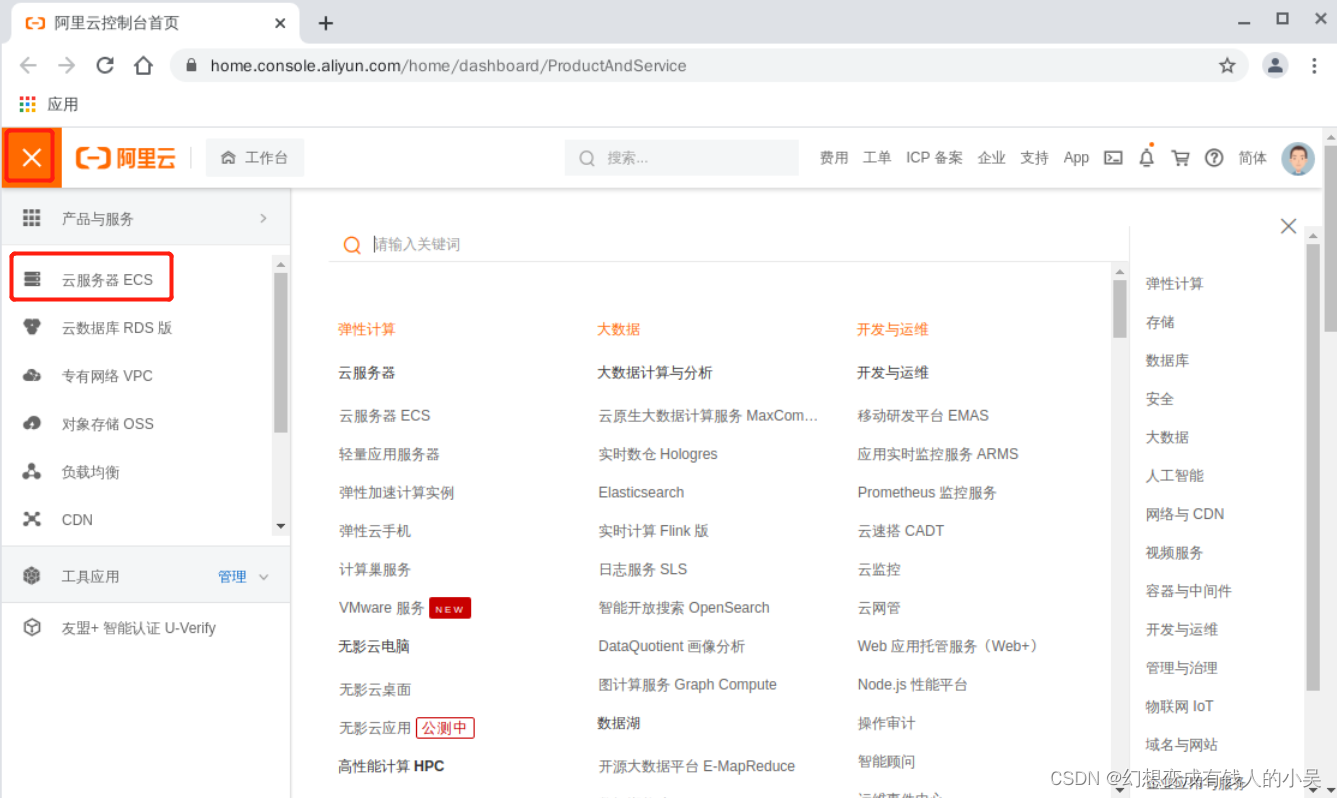Viewport: 1337px width, 798px height.
Task: Open Prometheus 监控服务 link
Action: (x=927, y=492)
